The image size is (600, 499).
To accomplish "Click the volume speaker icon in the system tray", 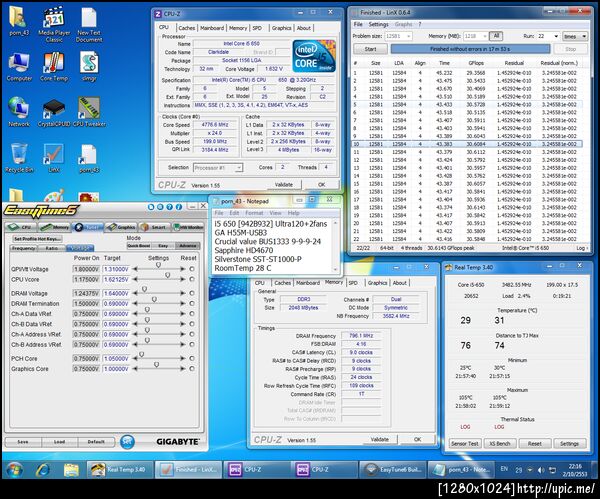I will coord(541,470).
